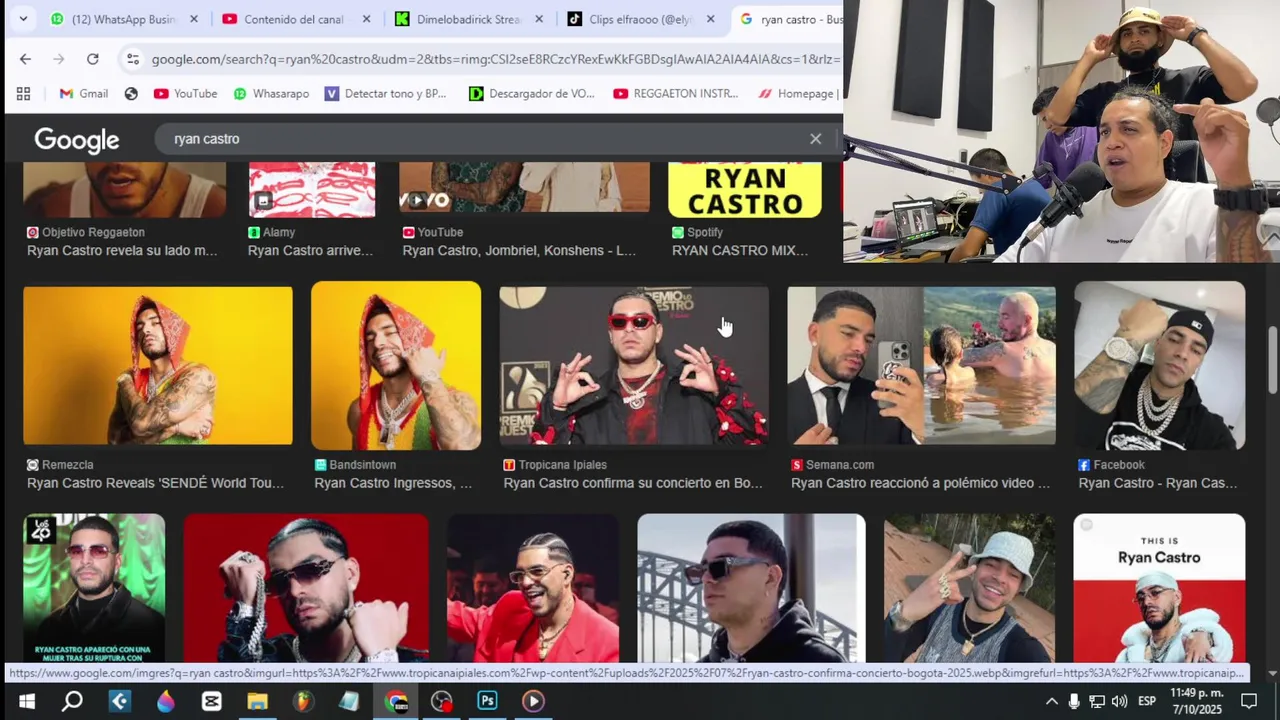The height and width of the screenshot is (720, 1280).
Task: Click the page vertical scrollbar thumb
Action: pyautogui.click(x=1272, y=358)
